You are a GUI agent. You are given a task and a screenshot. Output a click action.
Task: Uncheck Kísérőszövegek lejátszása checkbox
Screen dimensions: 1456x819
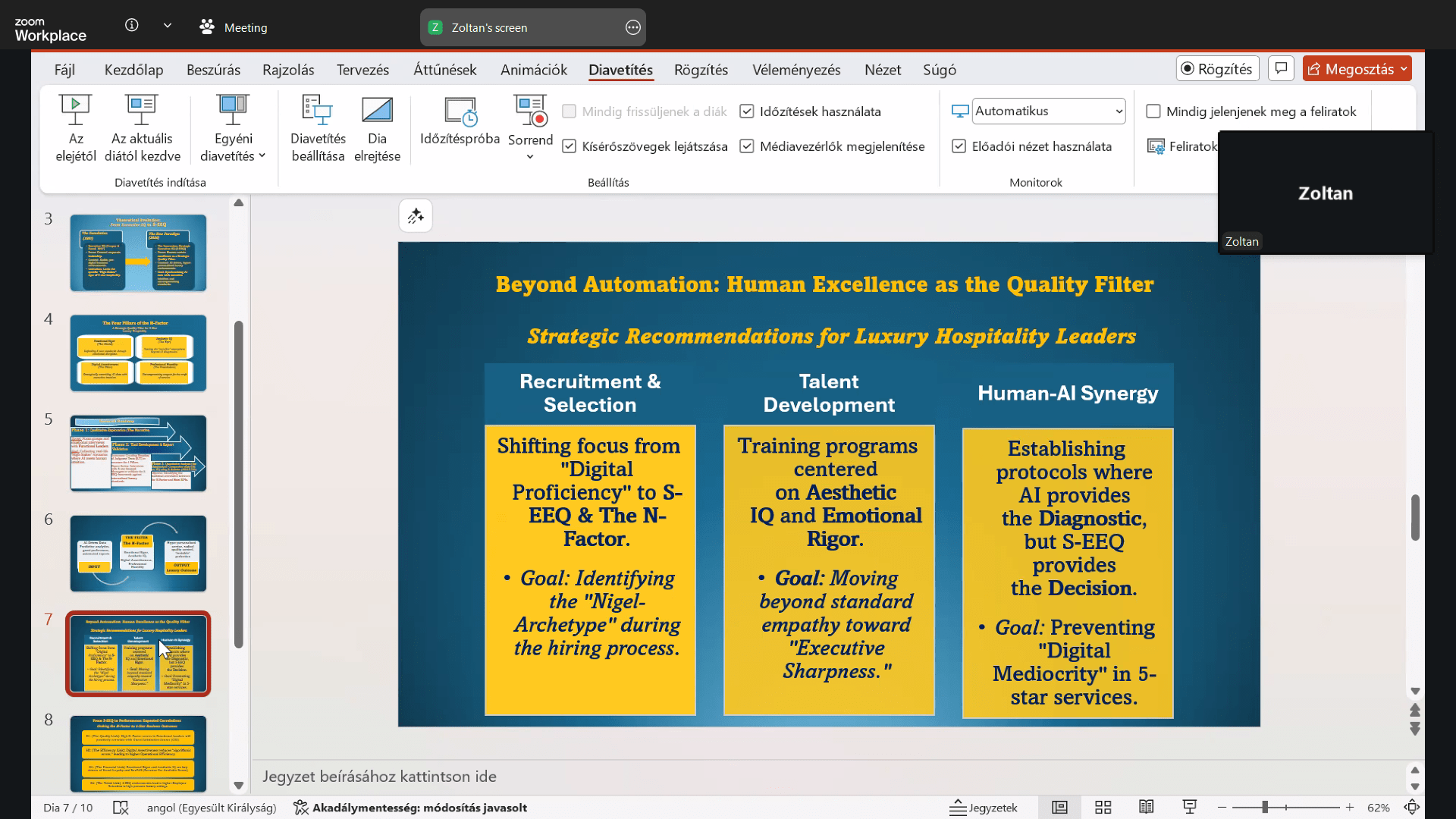click(x=570, y=146)
